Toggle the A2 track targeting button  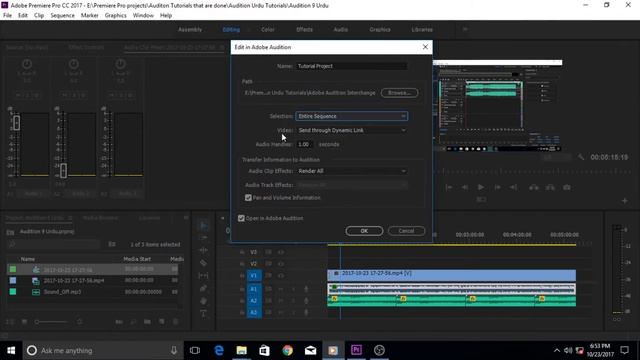pyautogui.click(x=254, y=301)
